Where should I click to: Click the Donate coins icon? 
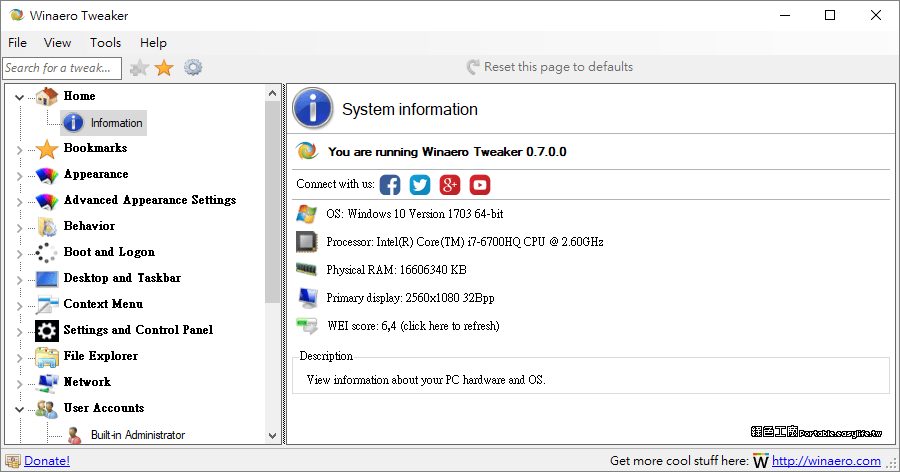tap(13, 461)
